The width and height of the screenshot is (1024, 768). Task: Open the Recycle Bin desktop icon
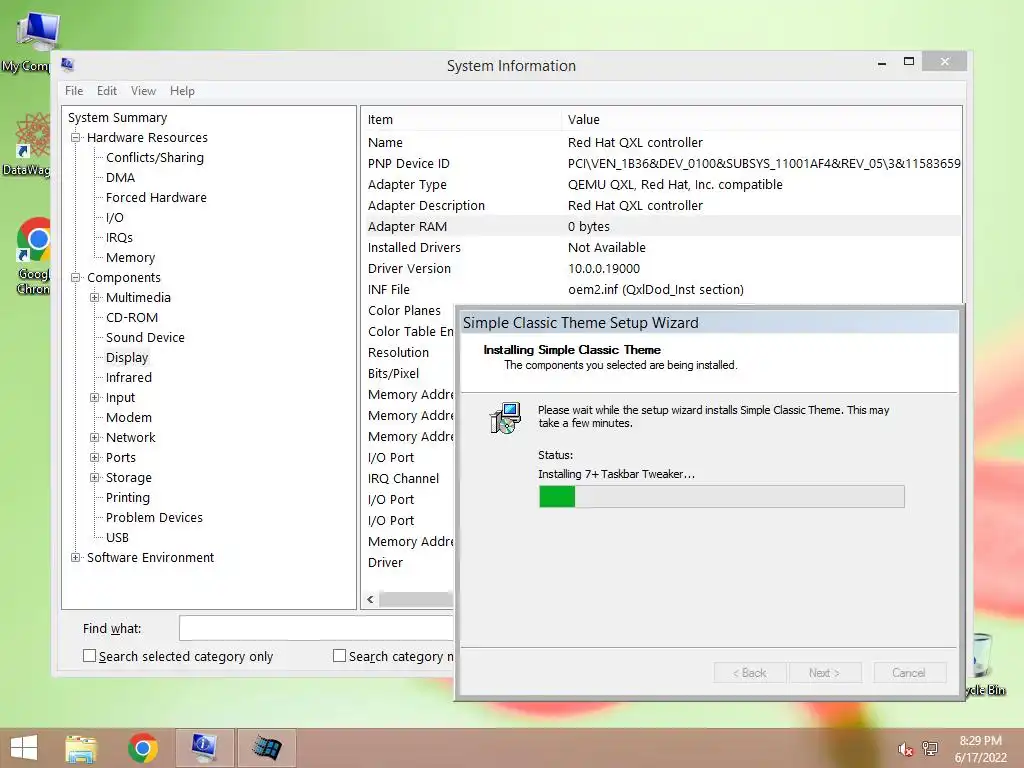(x=985, y=666)
